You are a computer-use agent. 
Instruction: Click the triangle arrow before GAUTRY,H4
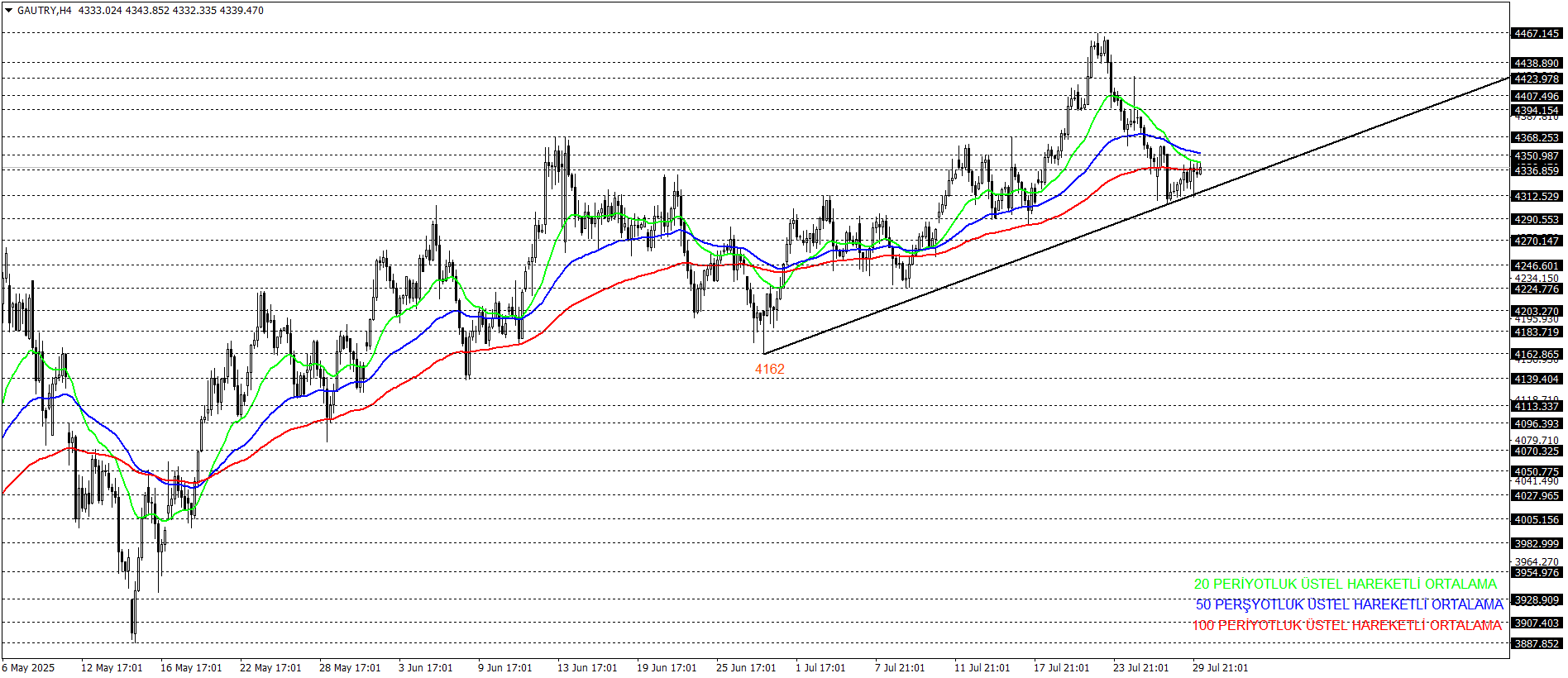click(x=8, y=11)
